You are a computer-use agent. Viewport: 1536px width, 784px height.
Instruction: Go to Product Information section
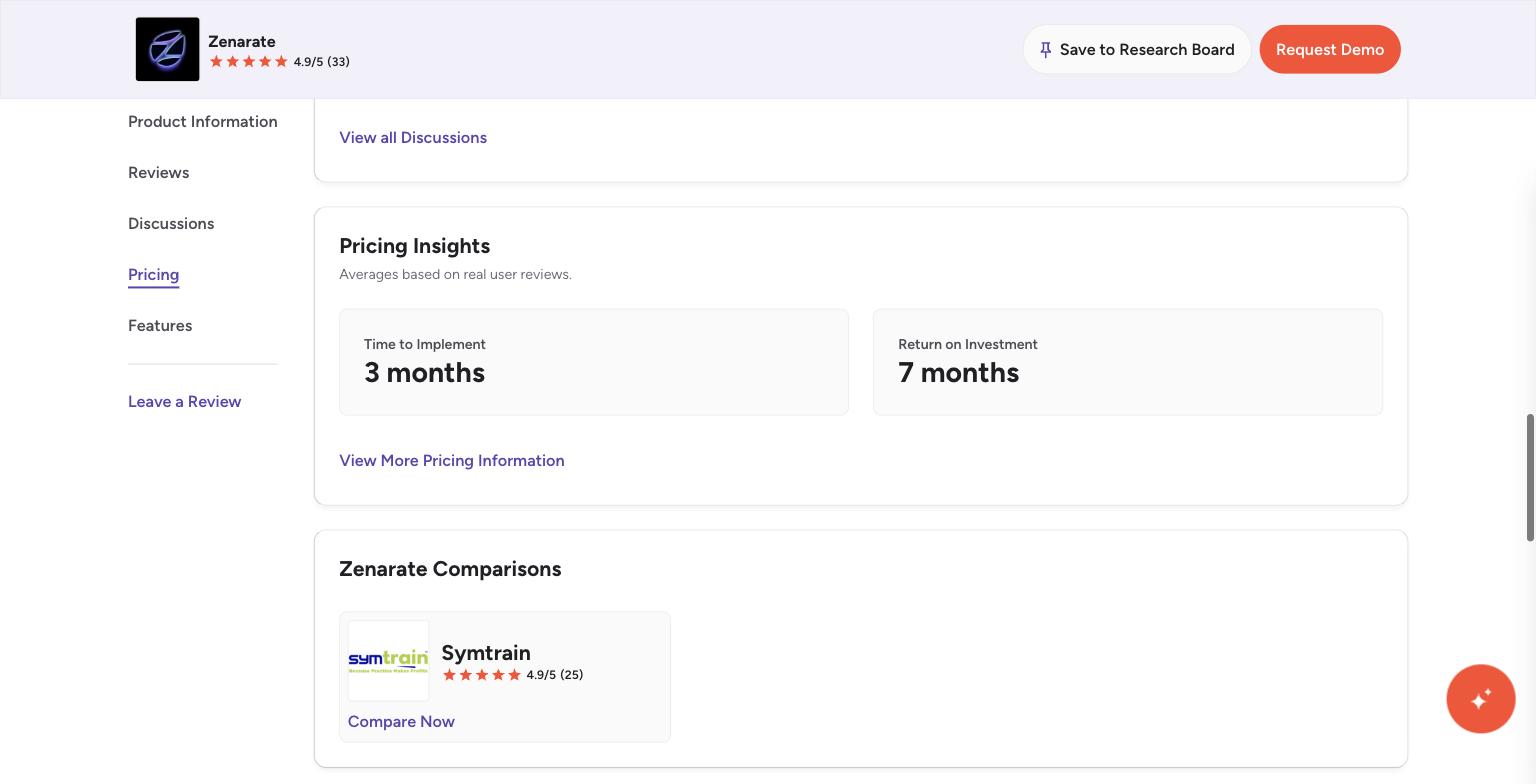tap(203, 121)
